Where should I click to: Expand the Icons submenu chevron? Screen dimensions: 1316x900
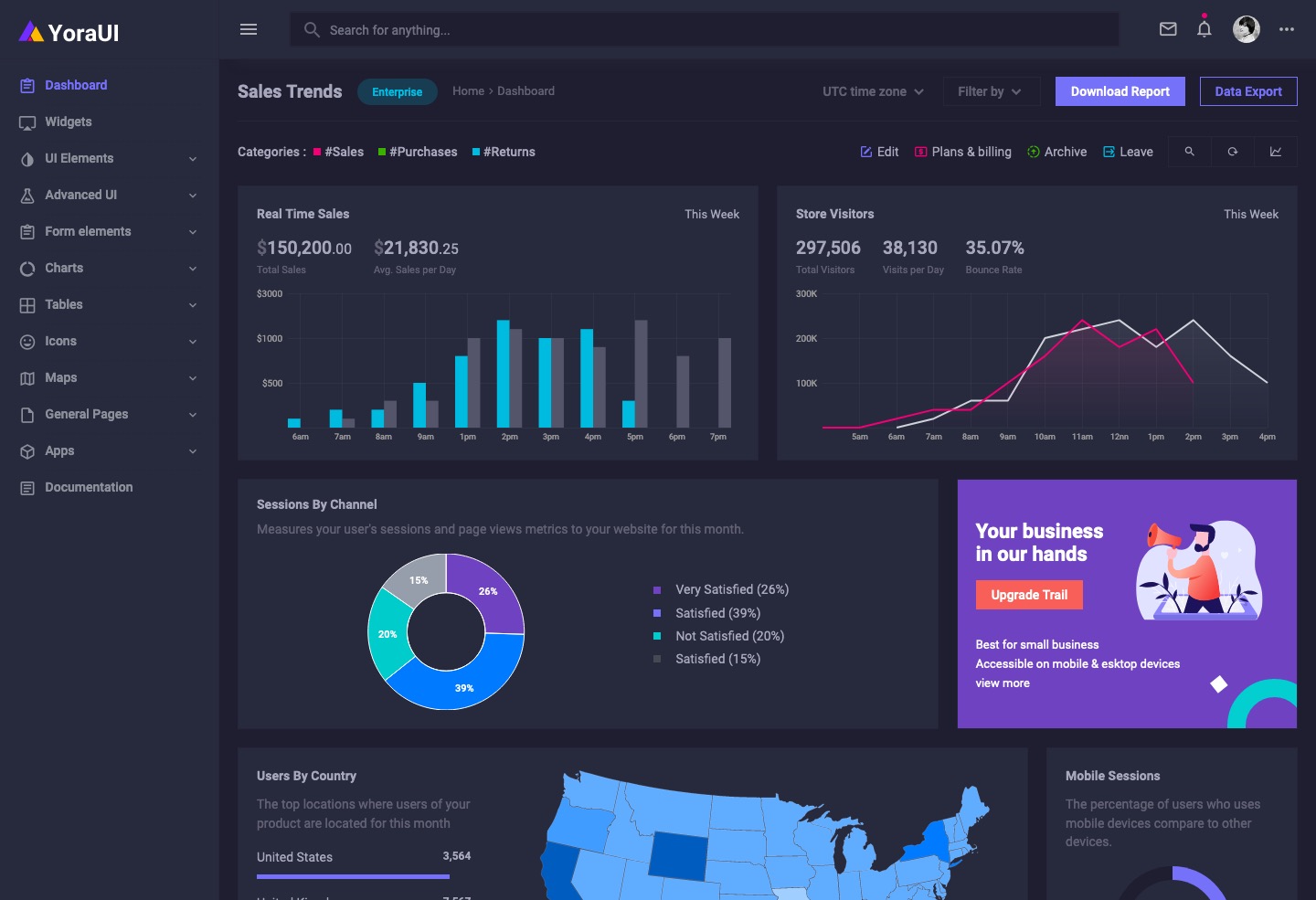[193, 342]
